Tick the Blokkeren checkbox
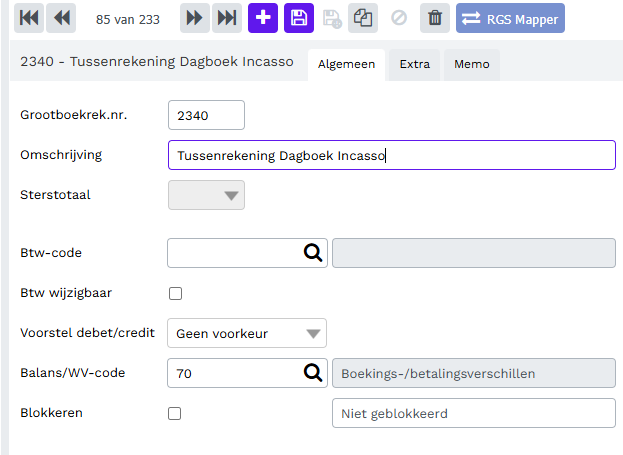This screenshot has width=623, height=455. point(176,413)
